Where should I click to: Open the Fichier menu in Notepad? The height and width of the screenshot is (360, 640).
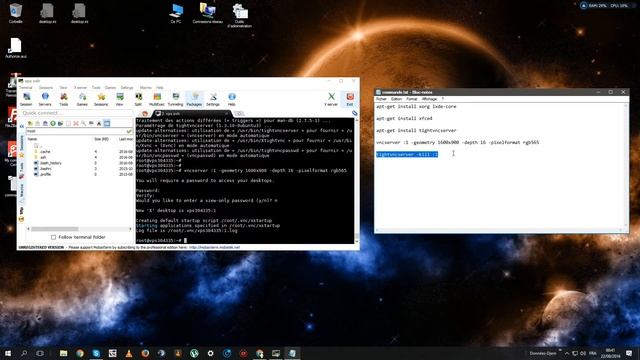pyautogui.click(x=381, y=99)
